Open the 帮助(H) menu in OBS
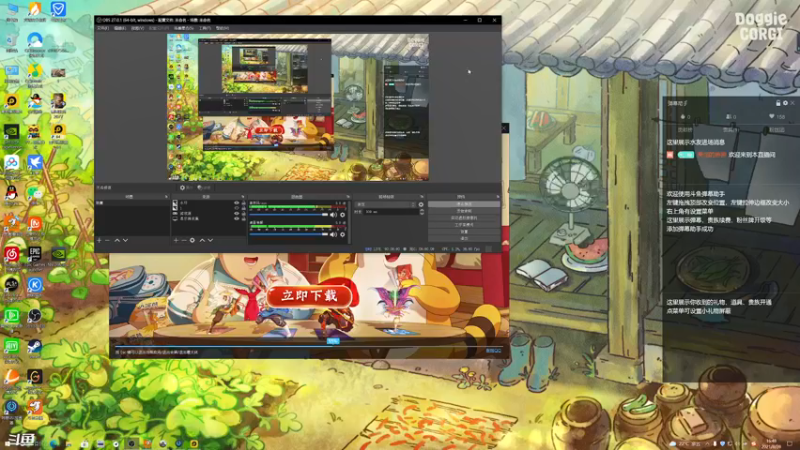 (222, 29)
